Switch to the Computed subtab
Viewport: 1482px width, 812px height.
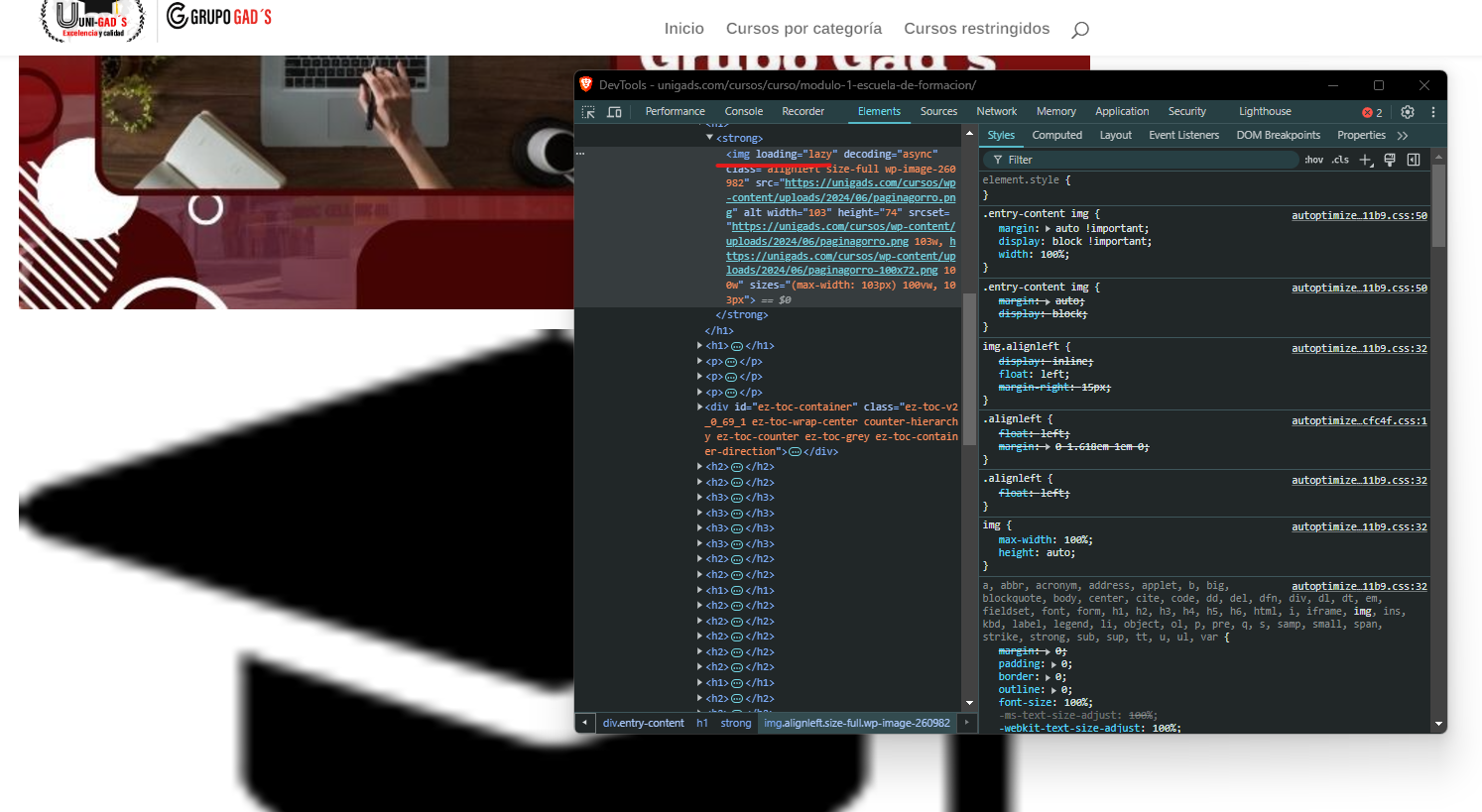pos(1057,136)
